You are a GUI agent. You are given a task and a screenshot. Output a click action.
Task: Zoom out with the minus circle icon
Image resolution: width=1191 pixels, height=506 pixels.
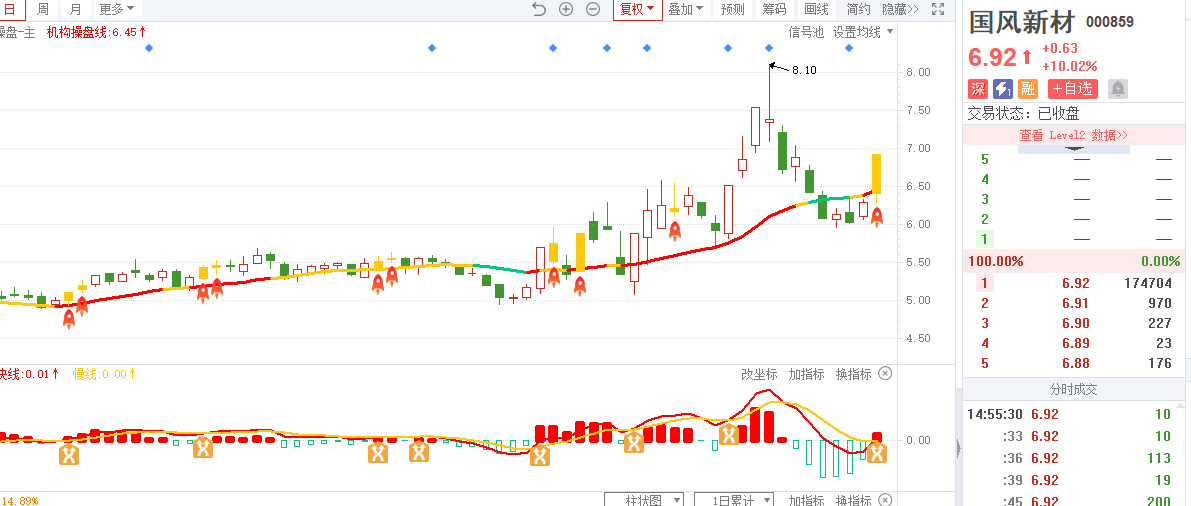point(593,9)
